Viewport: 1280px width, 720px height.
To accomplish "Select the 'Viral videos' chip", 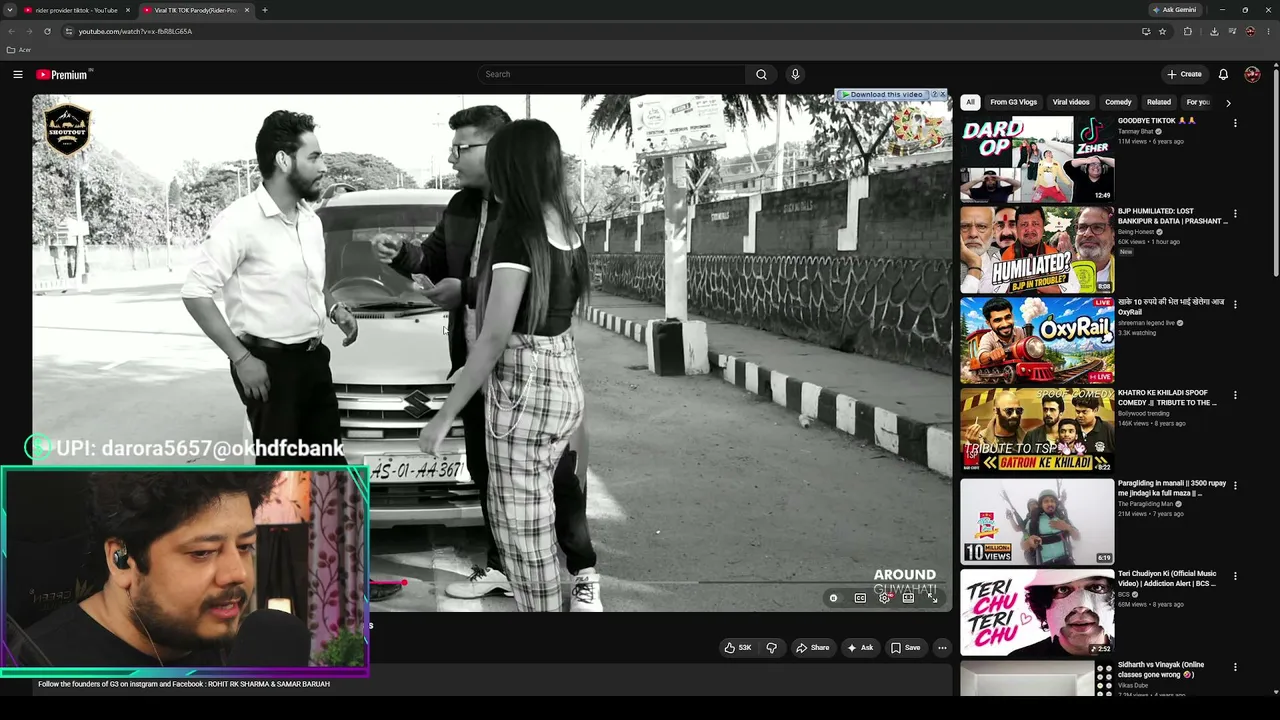I will point(1071,102).
